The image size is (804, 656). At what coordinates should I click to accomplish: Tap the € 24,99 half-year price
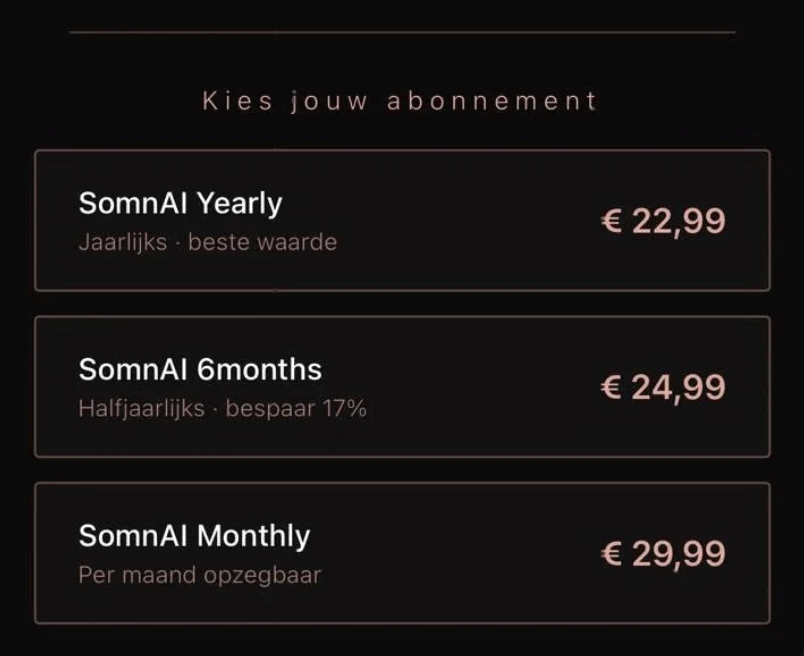pos(663,387)
